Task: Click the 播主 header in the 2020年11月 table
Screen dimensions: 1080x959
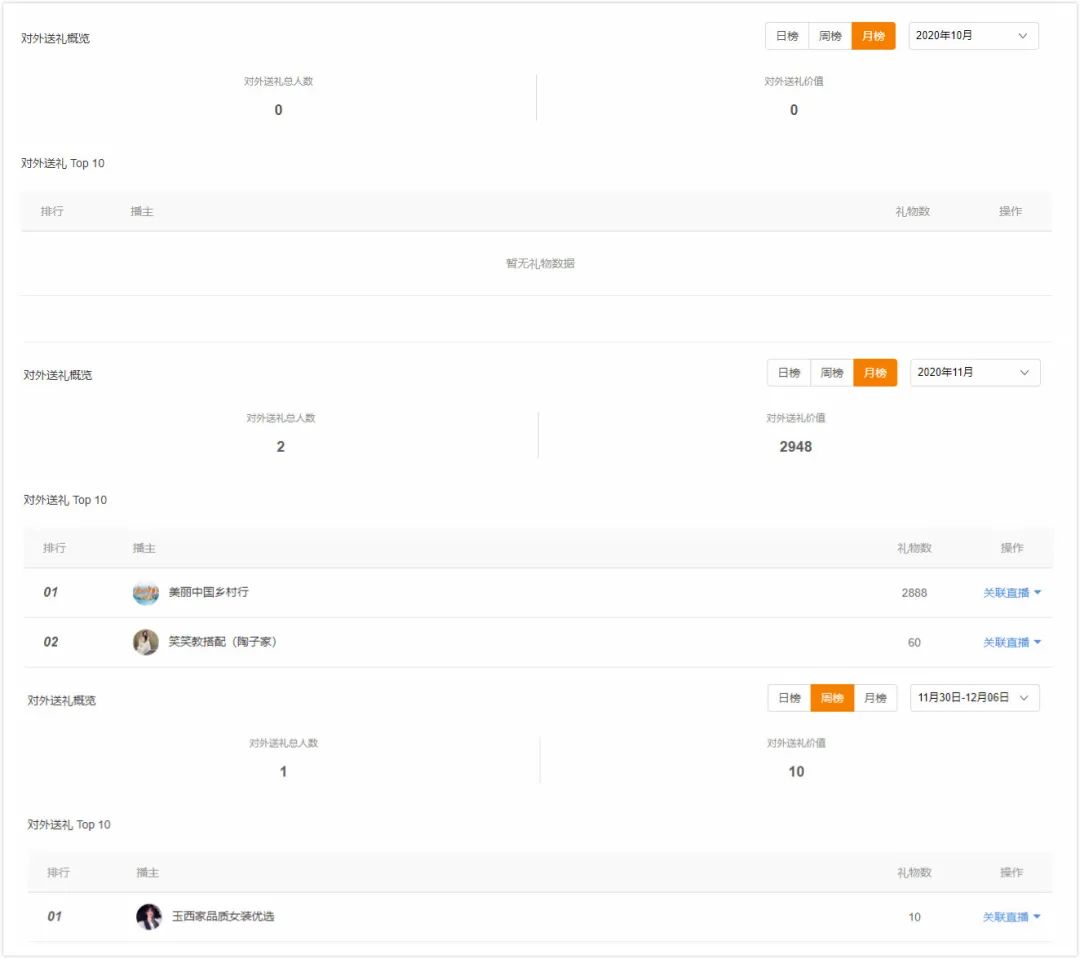Action: click(144, 548)
